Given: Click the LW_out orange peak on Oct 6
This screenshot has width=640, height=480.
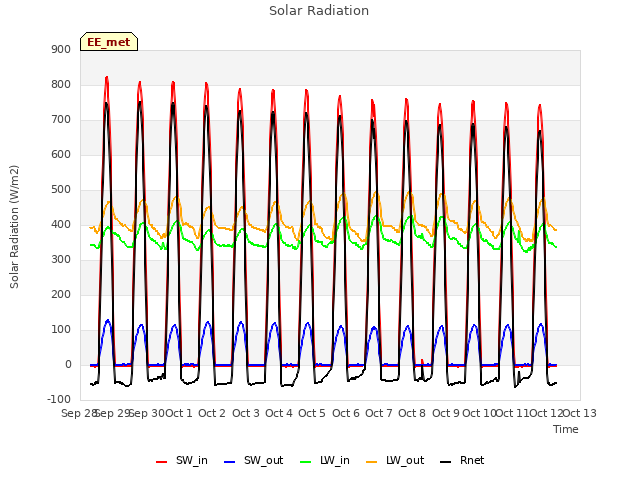Looking at the screenshot, I should 345,193.
